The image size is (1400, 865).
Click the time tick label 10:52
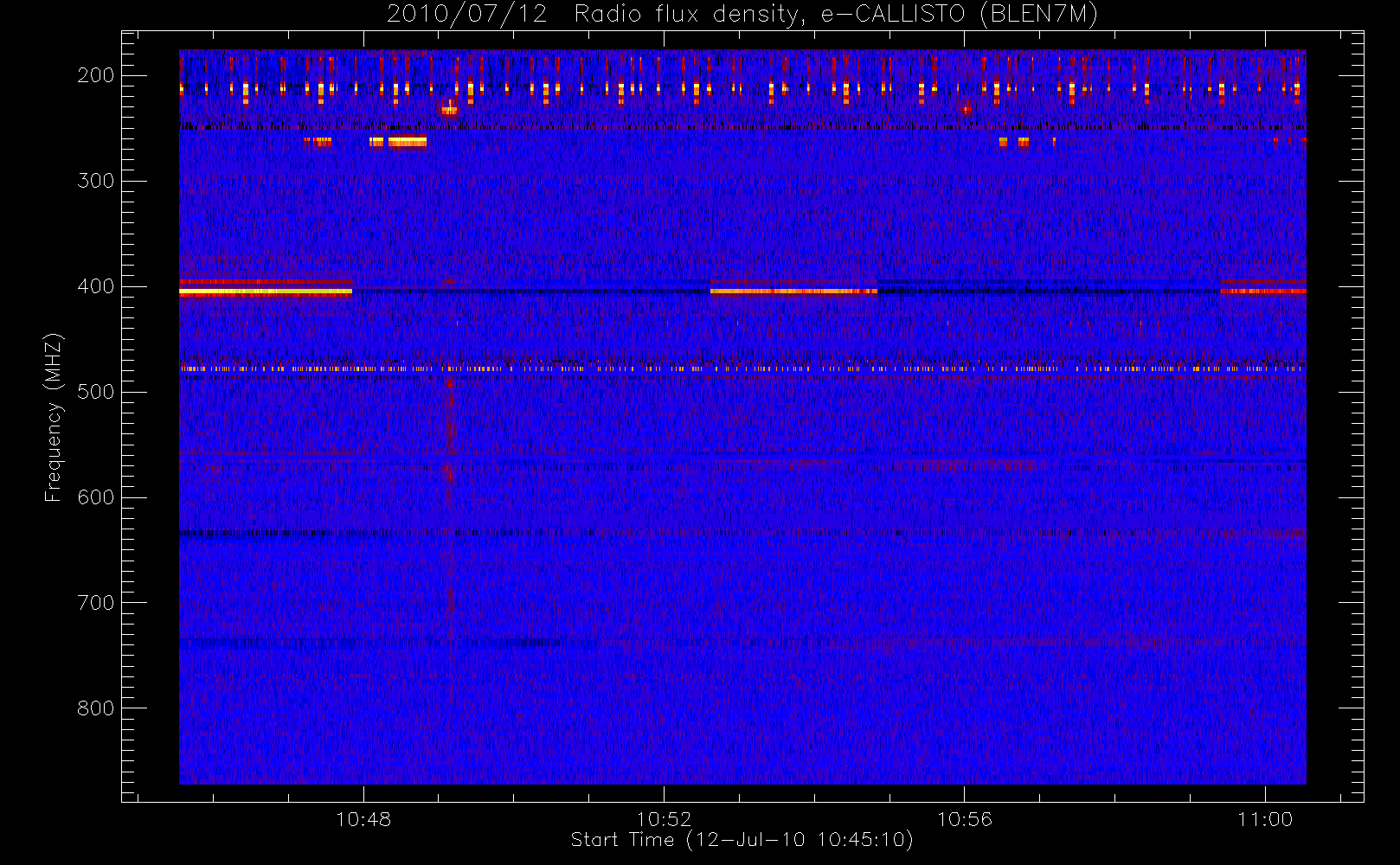[x=664, y=819]
